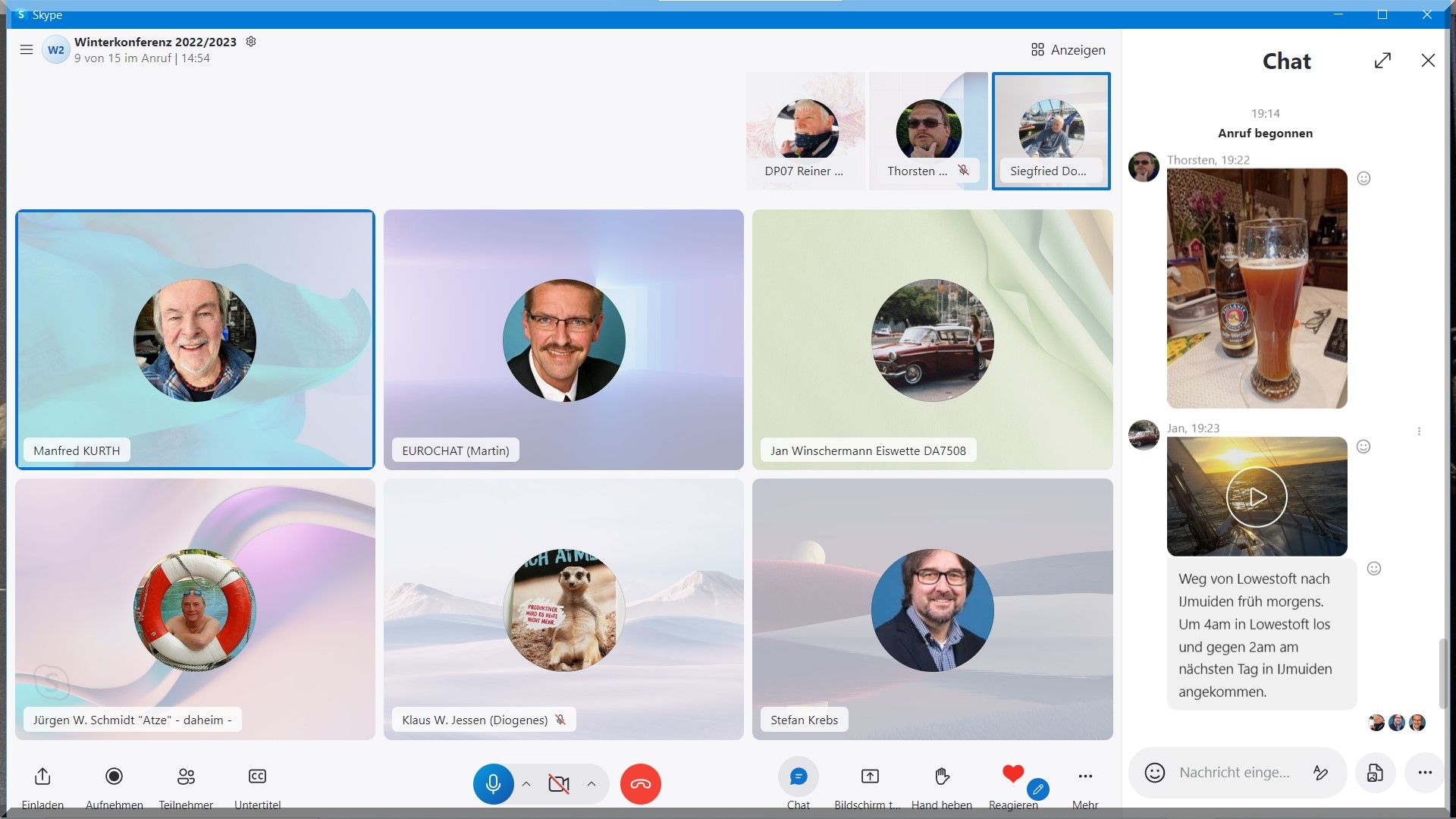1456x819 pixels.
Task: Turn on the camera toggle
Action: tap(559, 784)
